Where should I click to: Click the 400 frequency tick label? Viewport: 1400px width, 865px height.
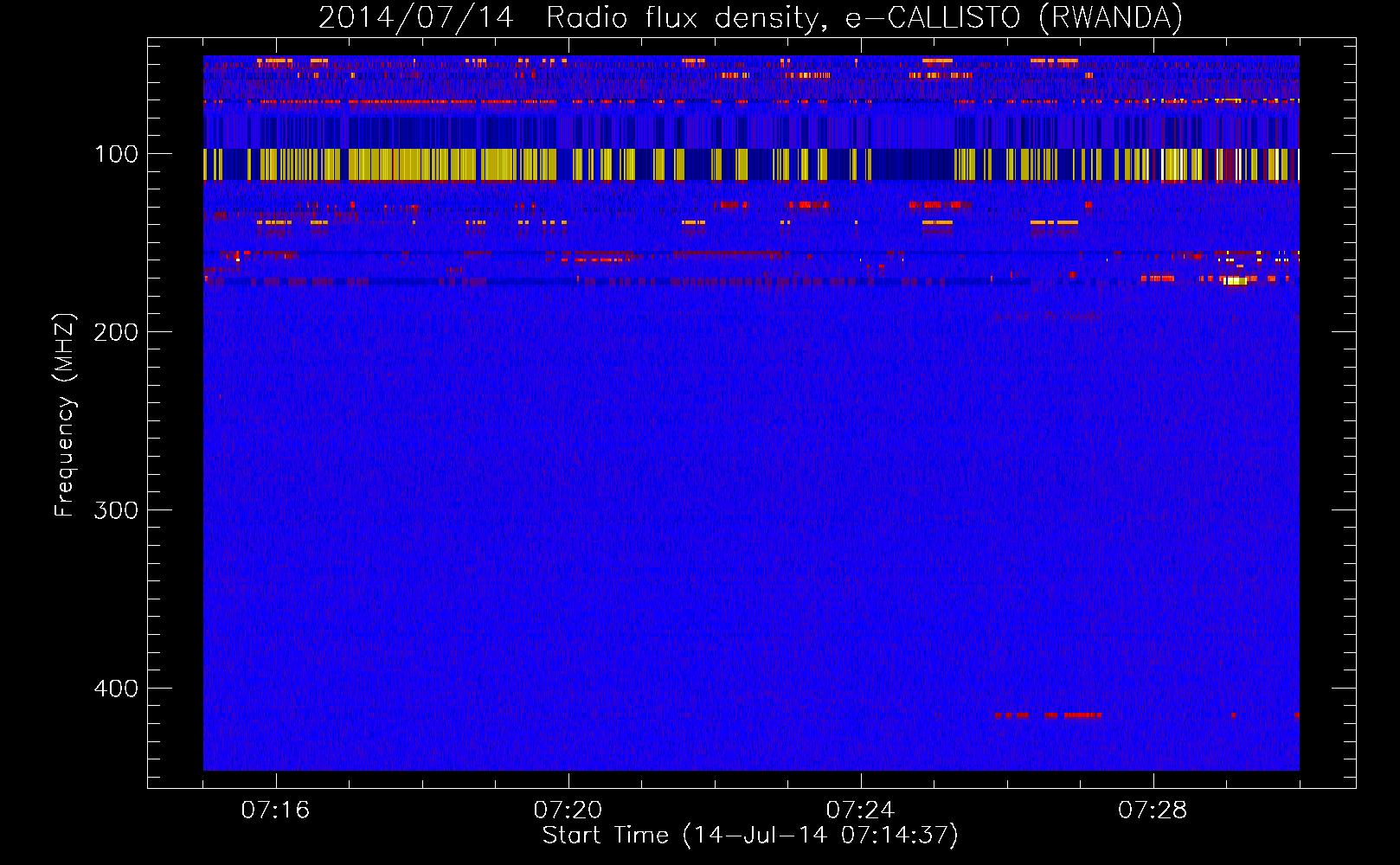[x=116, y=689]
